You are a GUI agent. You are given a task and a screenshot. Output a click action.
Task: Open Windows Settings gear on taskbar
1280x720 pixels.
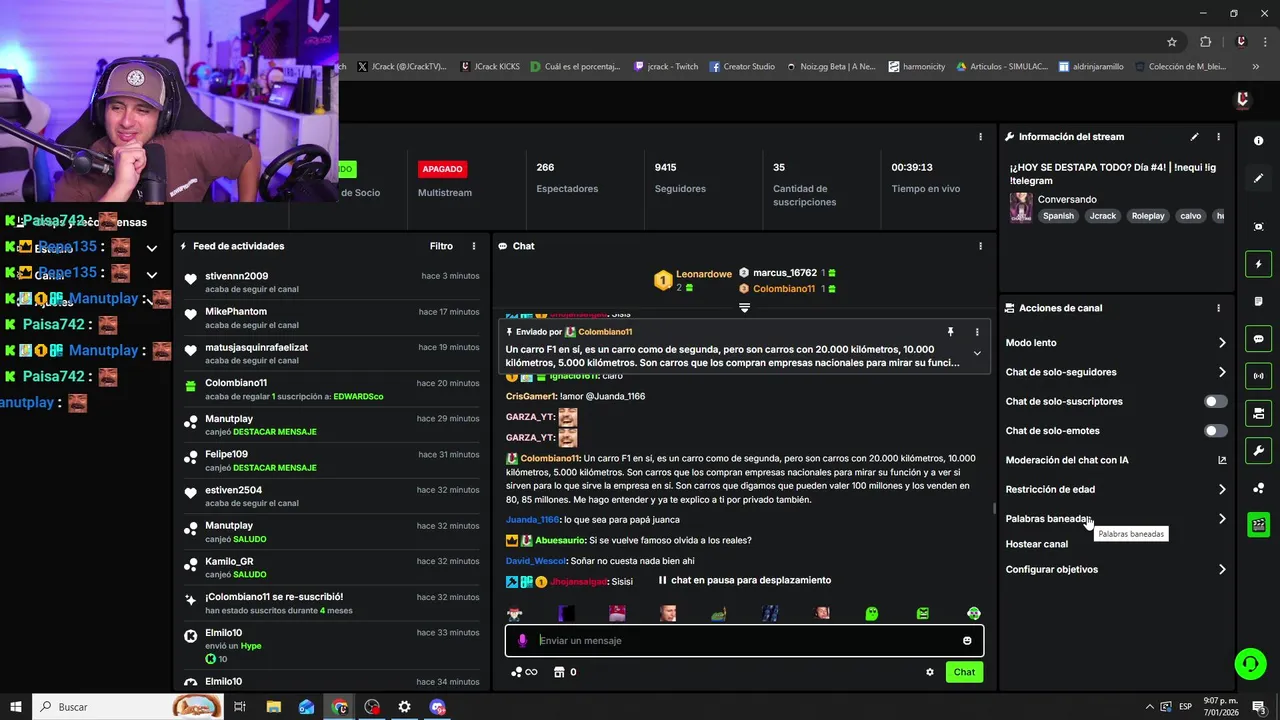click(x=404, y=707)
